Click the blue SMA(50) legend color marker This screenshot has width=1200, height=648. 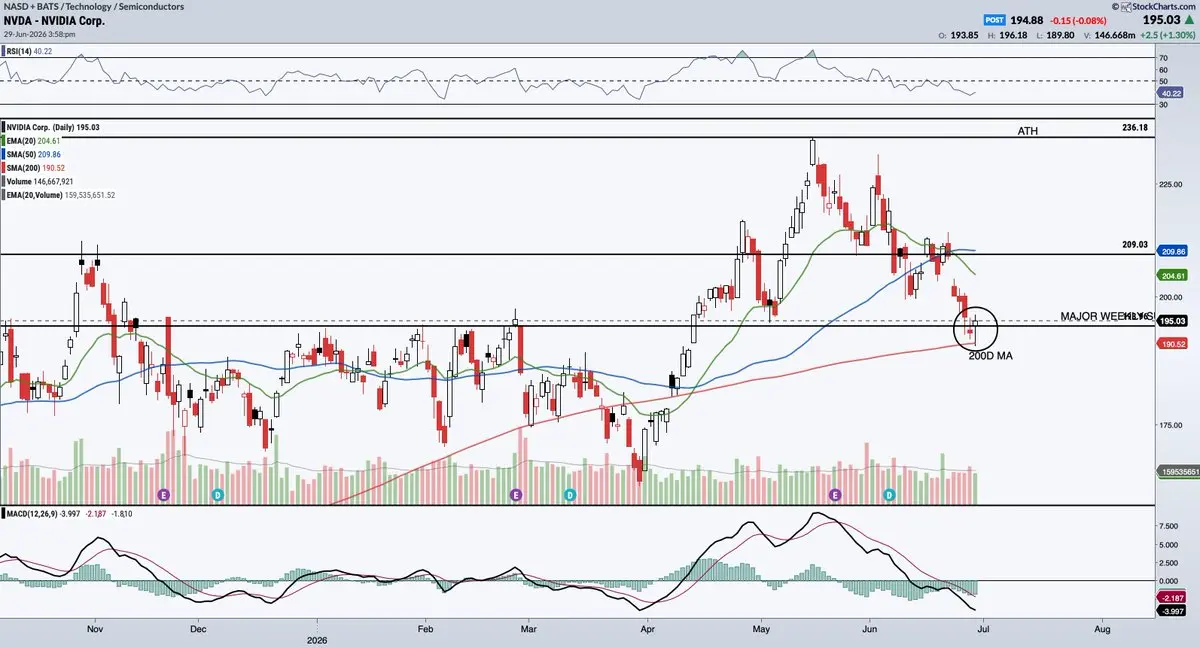[3, 156]
